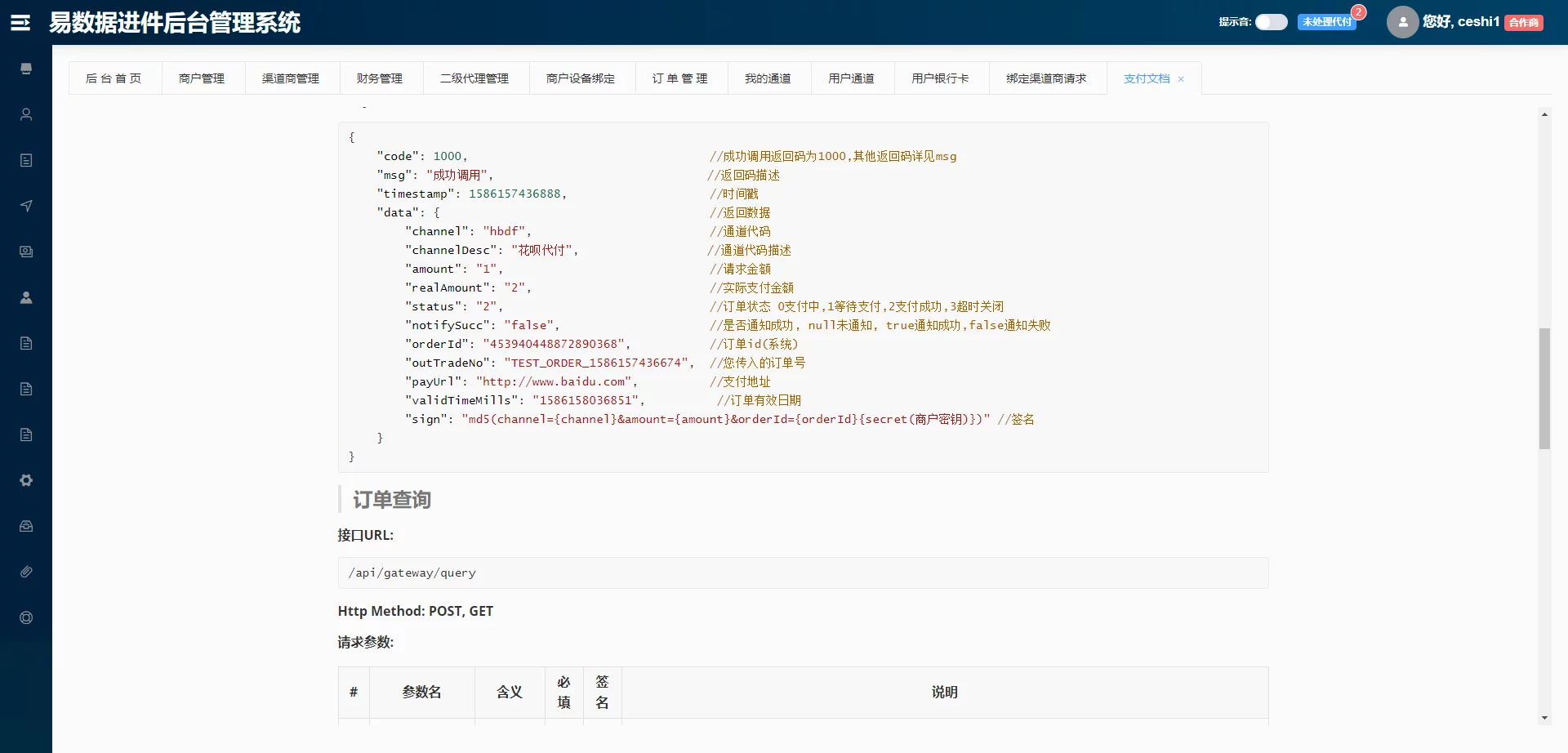The image size is (1568, 753).
Task: Open the banknote finance icon in sidebar
Action: click(x=26, y=252)
